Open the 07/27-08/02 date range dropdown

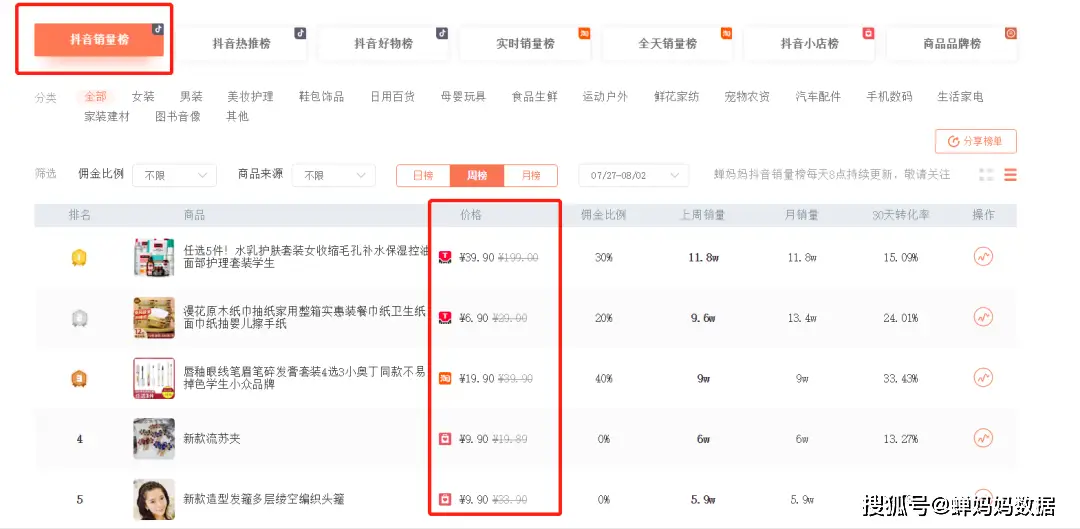click(634, 176)
